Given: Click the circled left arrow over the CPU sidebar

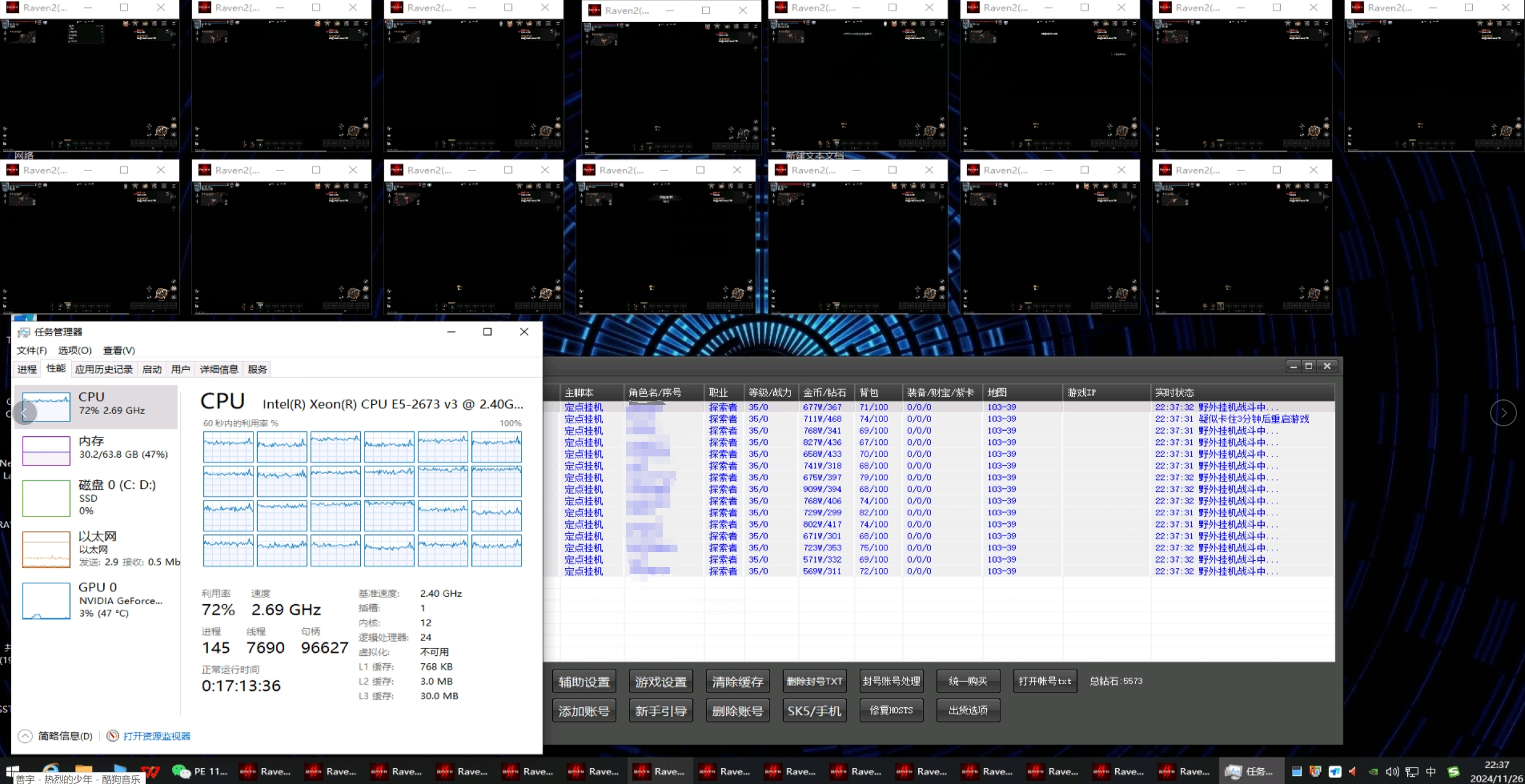Looking at the screenshot, I should 24,413.
